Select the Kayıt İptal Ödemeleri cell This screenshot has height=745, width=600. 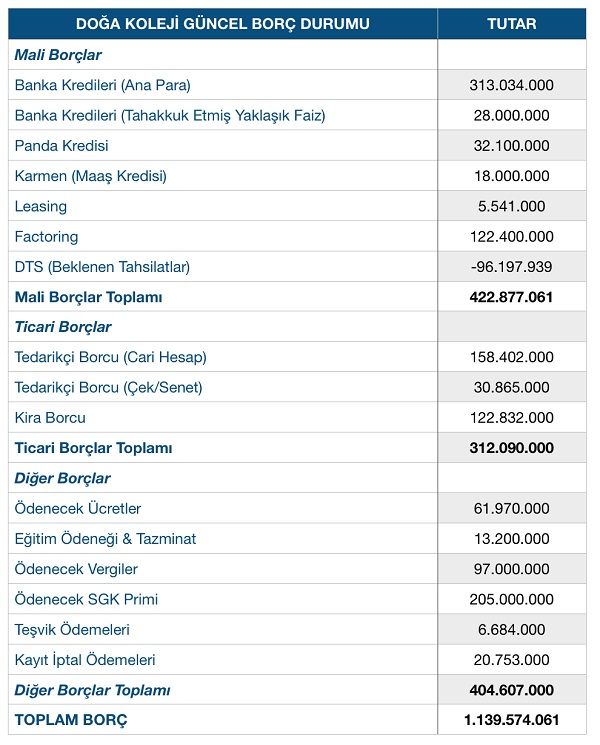(x=84, y=660)
